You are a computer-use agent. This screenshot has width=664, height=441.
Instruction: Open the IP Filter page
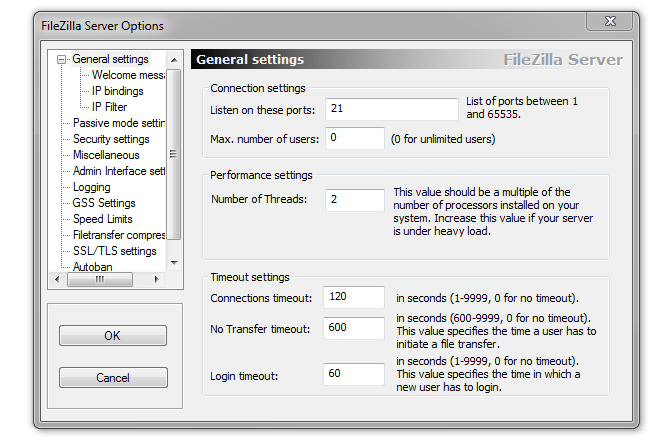point(109,107)
